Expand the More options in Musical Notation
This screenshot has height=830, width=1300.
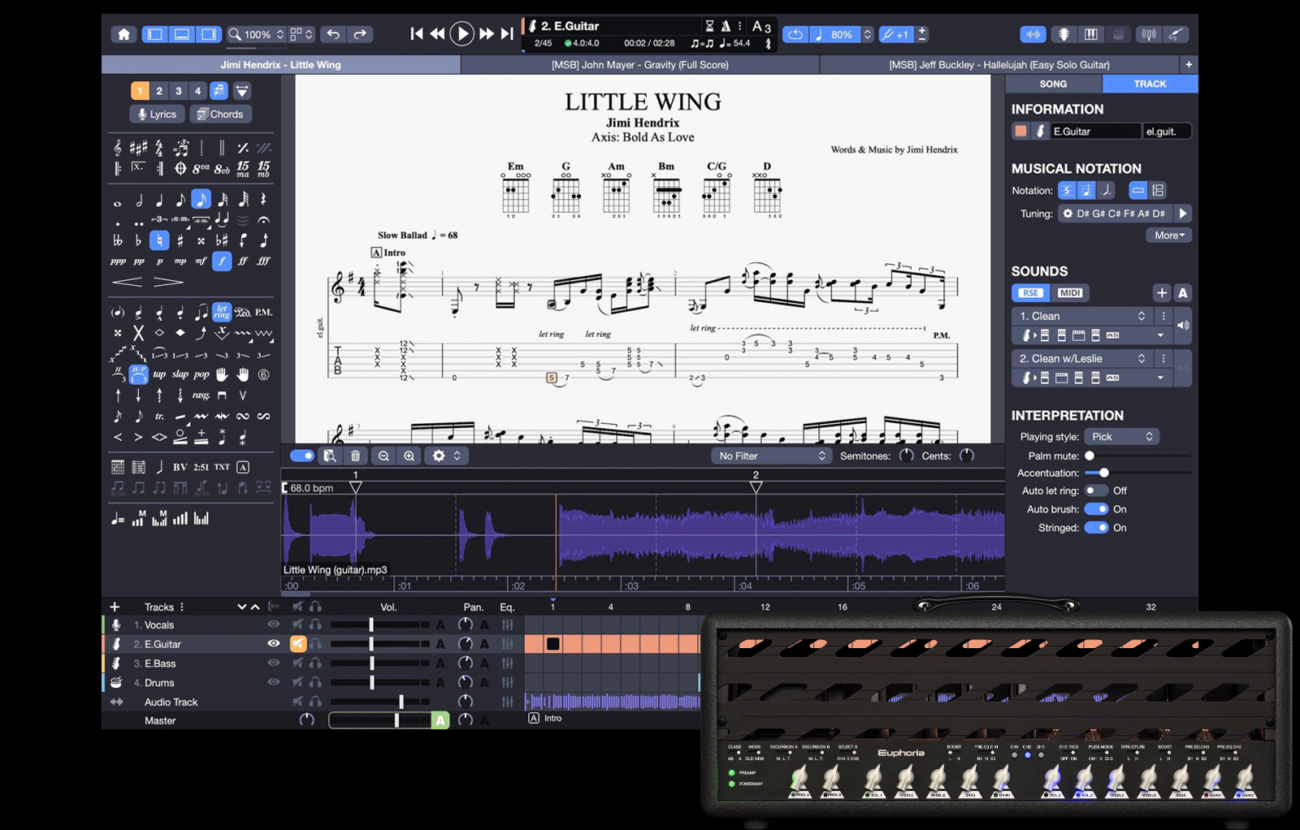[1168, 236]
